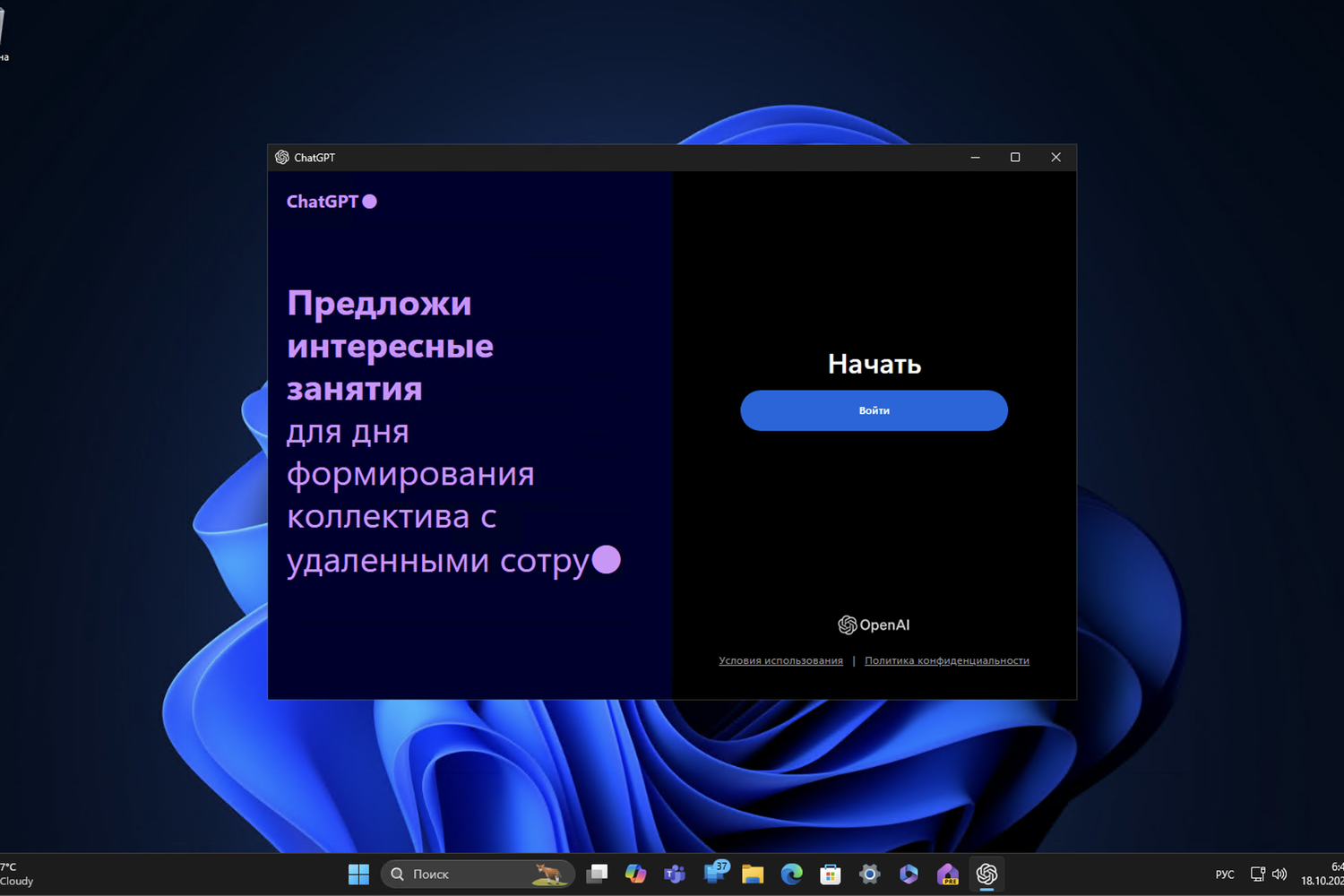This screenshot has width=1344, height=896.
Task: Open network status icon in the system tray
Action: [x=1258, y=874]
